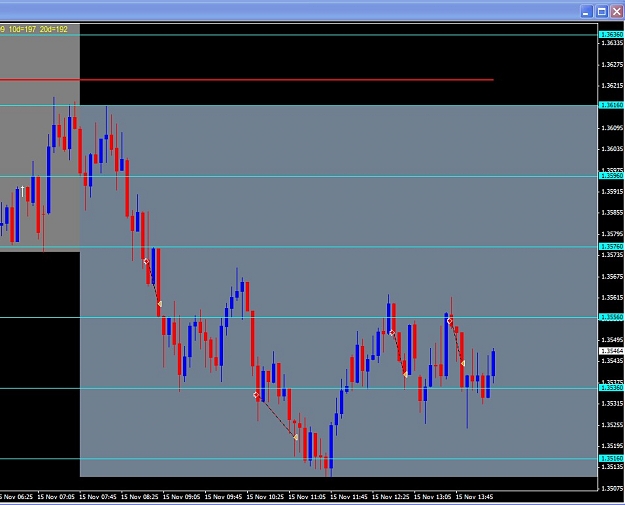Select the cyan level line at 1.35760
The width and height of the screenshot is (625, 505).
[299, 247]
